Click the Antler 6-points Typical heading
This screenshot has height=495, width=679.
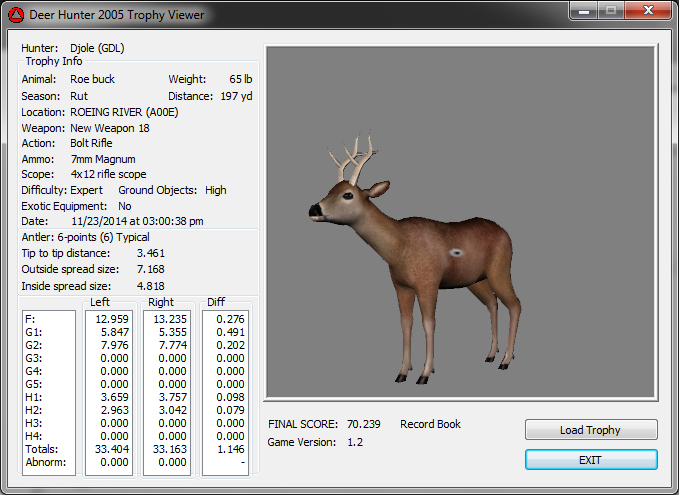85,237
